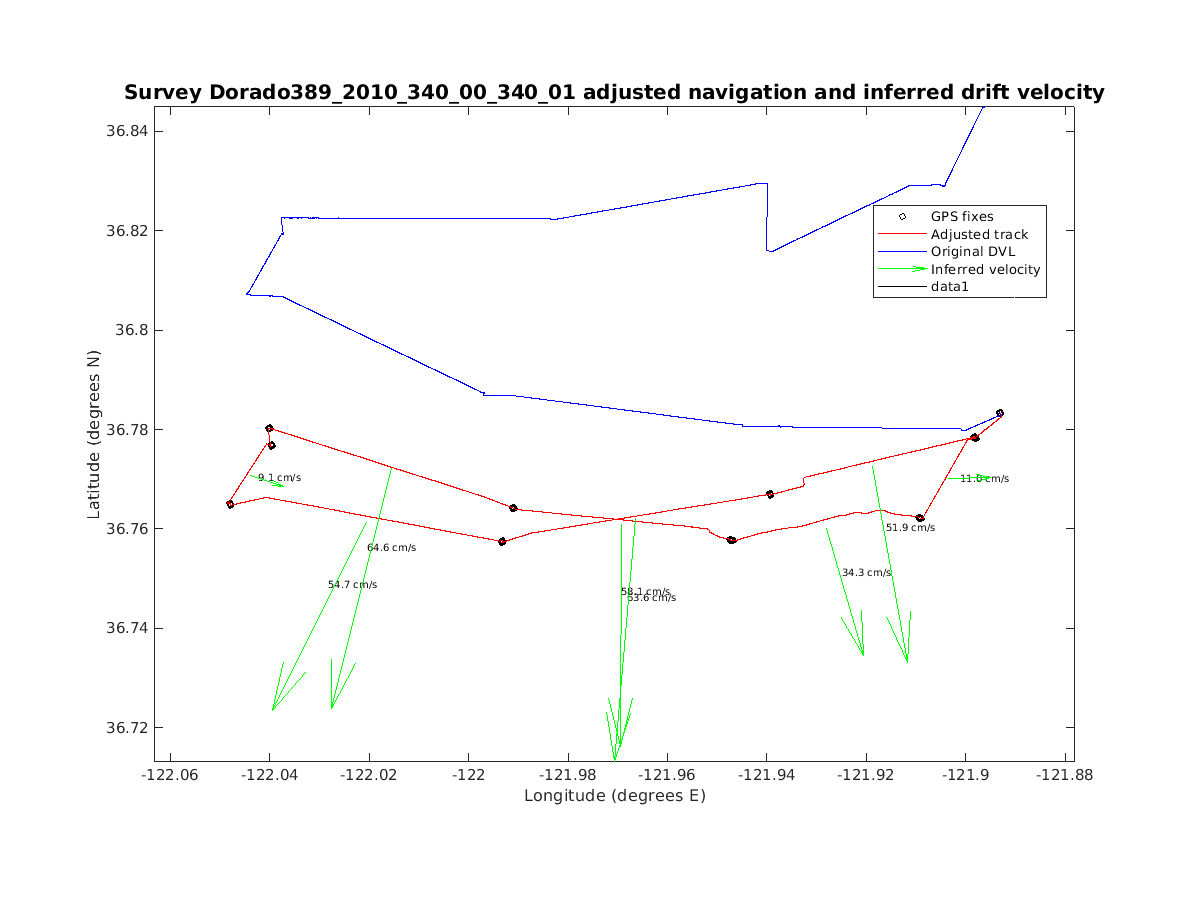Click the '51.9 cm/s' velocity annotation
1188x900 pixels.
[910, 527]
